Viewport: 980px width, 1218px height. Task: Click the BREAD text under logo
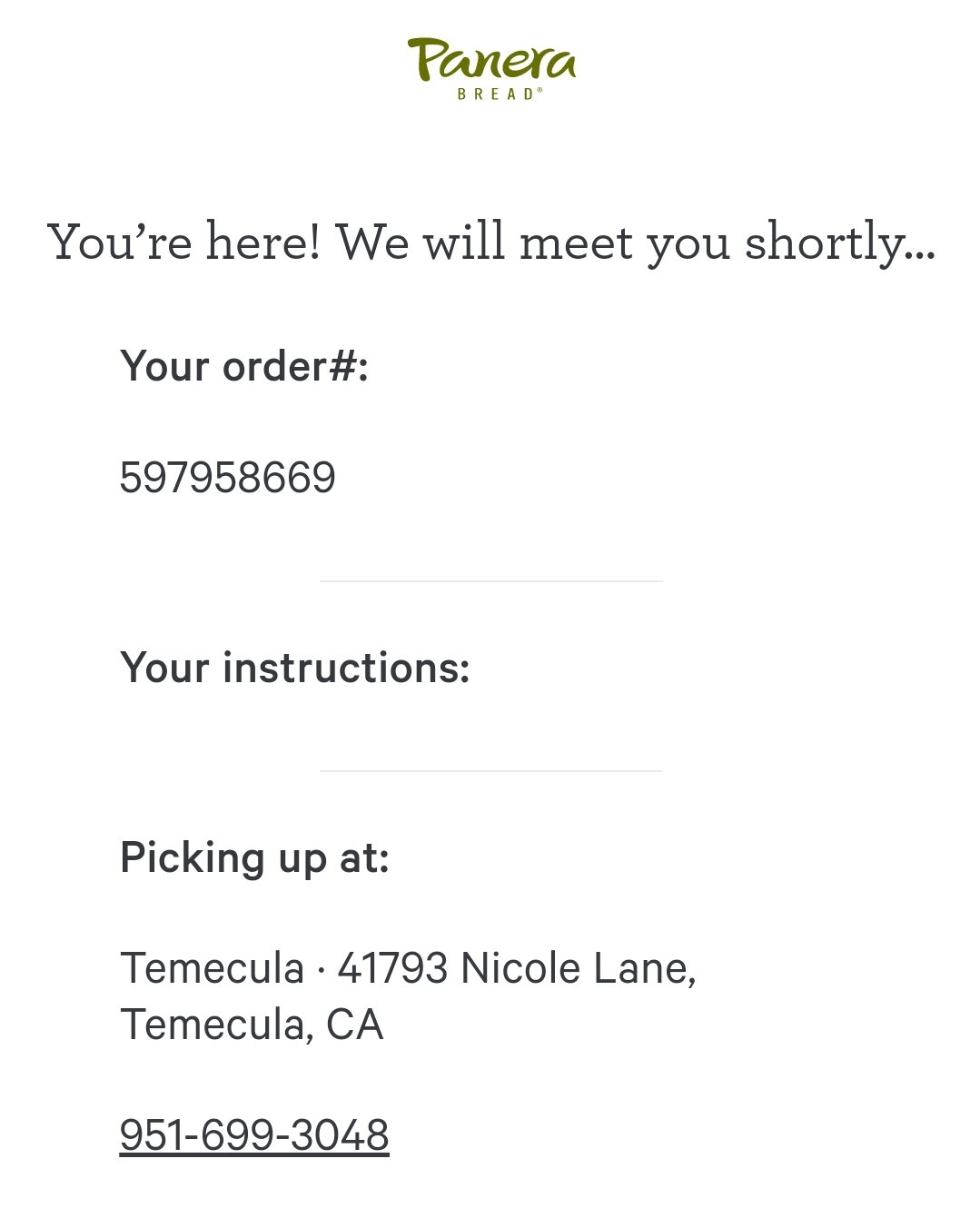click(495, 94)
